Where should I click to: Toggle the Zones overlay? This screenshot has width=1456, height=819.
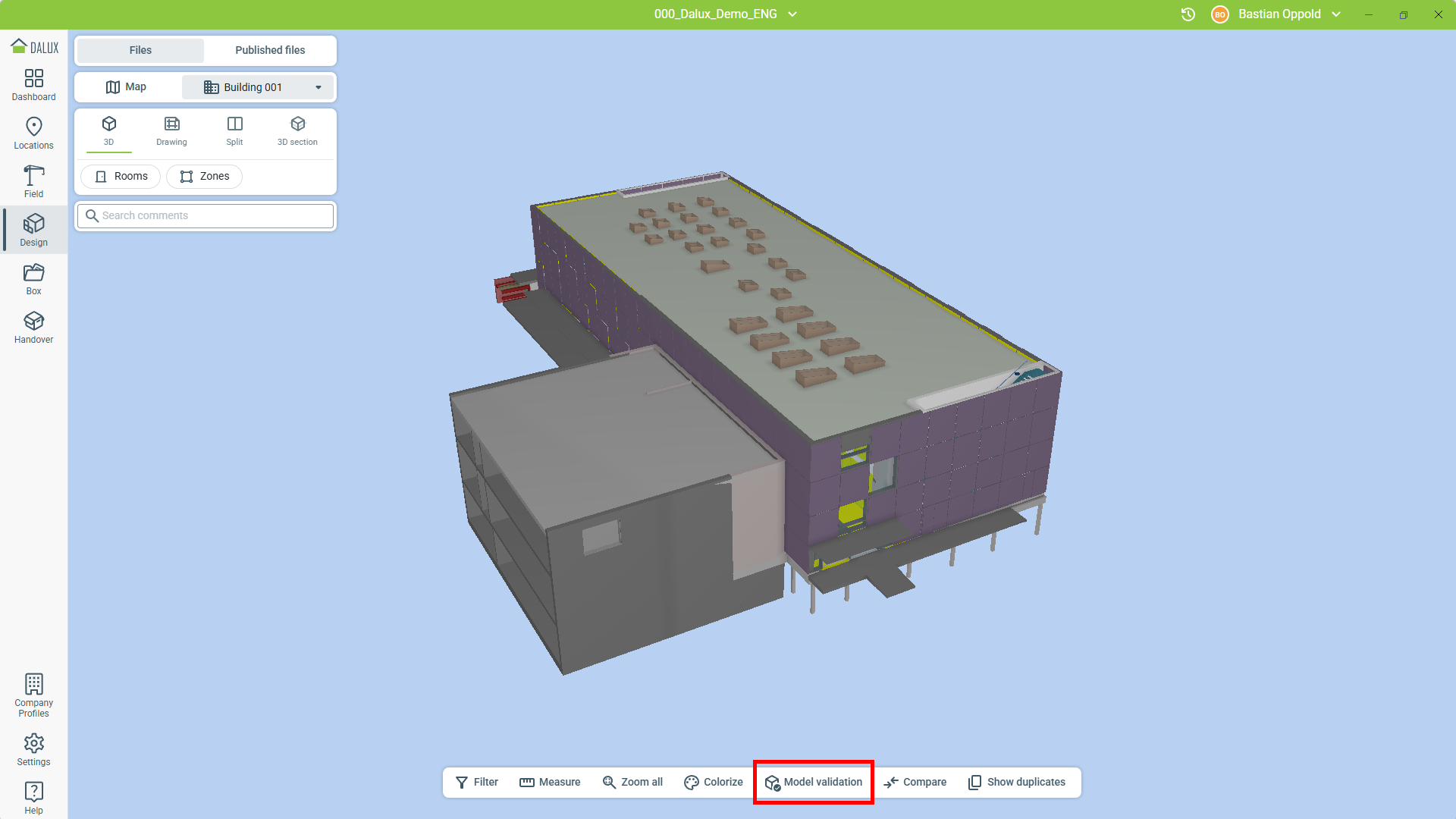pyautogui.click(x=204, y=176)
